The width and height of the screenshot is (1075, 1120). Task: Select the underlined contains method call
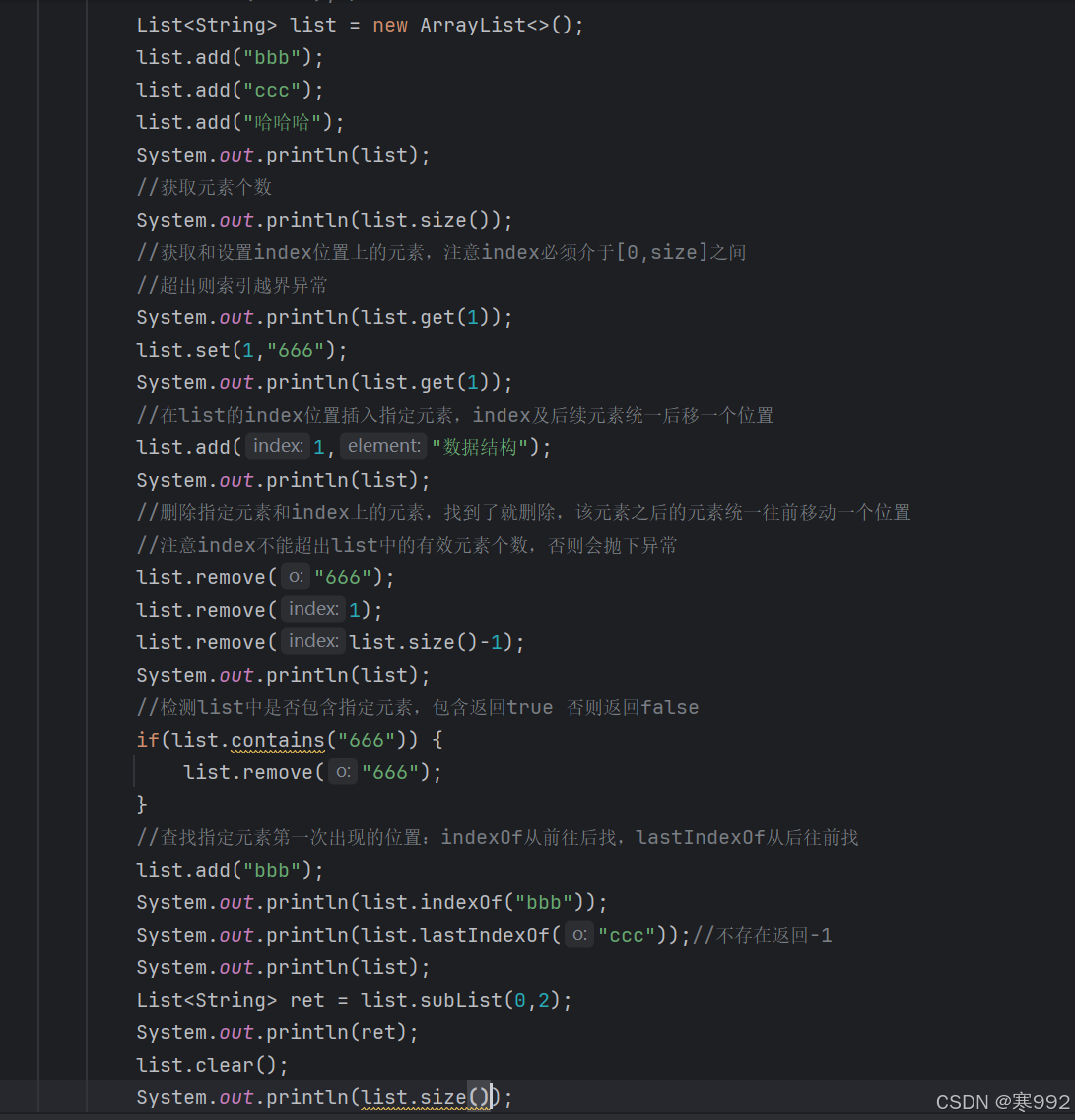(x=277, y=740)
